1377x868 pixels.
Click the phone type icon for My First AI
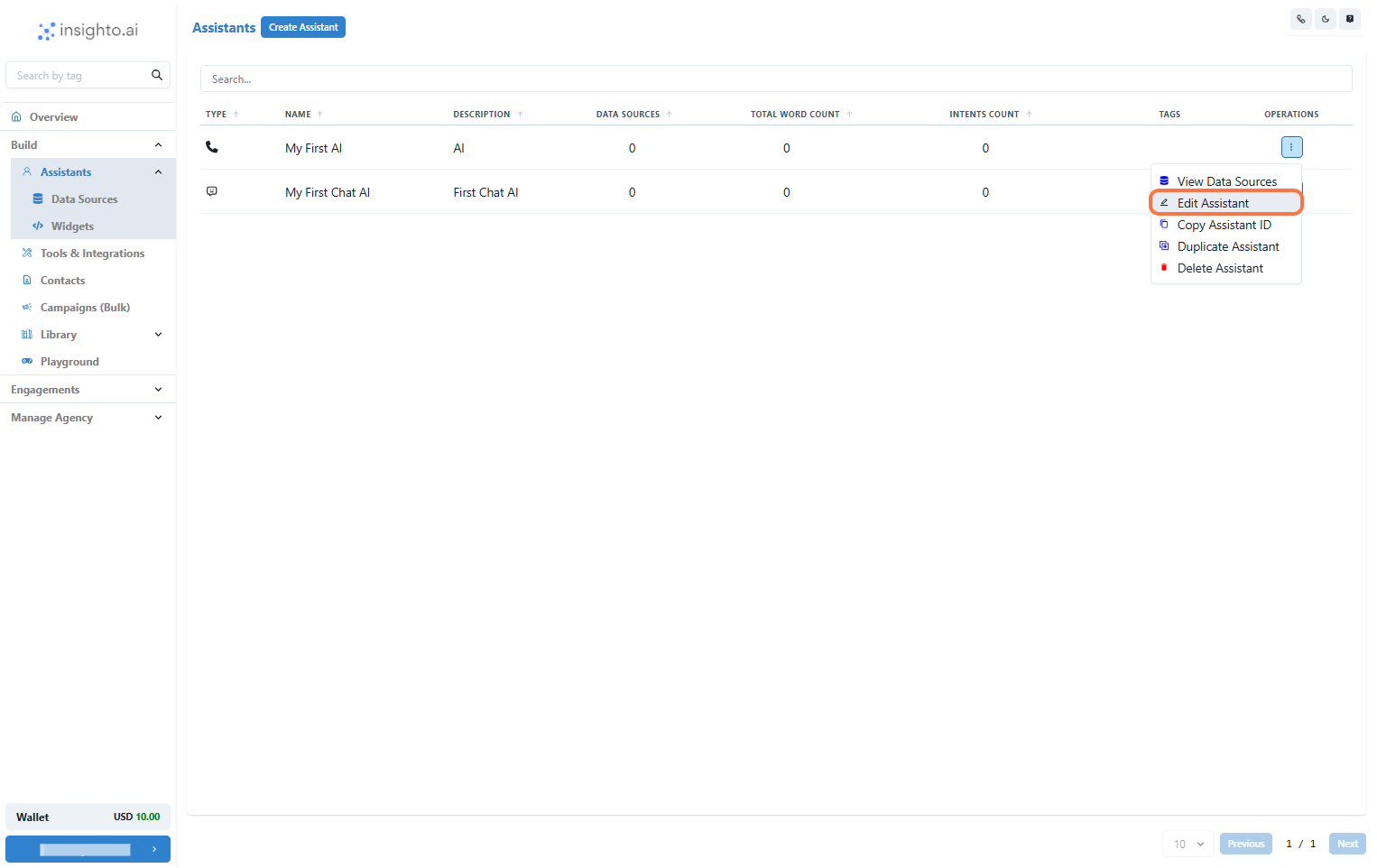212,147
